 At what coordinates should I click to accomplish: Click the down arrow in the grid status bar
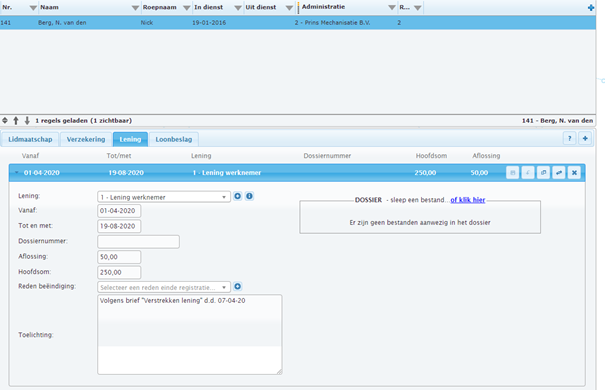pyautogui.click(x=27, y=120)
